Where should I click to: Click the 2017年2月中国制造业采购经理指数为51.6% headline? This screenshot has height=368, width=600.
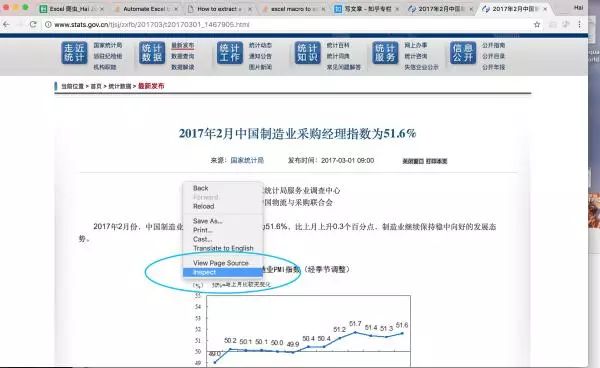coord(297,134)
